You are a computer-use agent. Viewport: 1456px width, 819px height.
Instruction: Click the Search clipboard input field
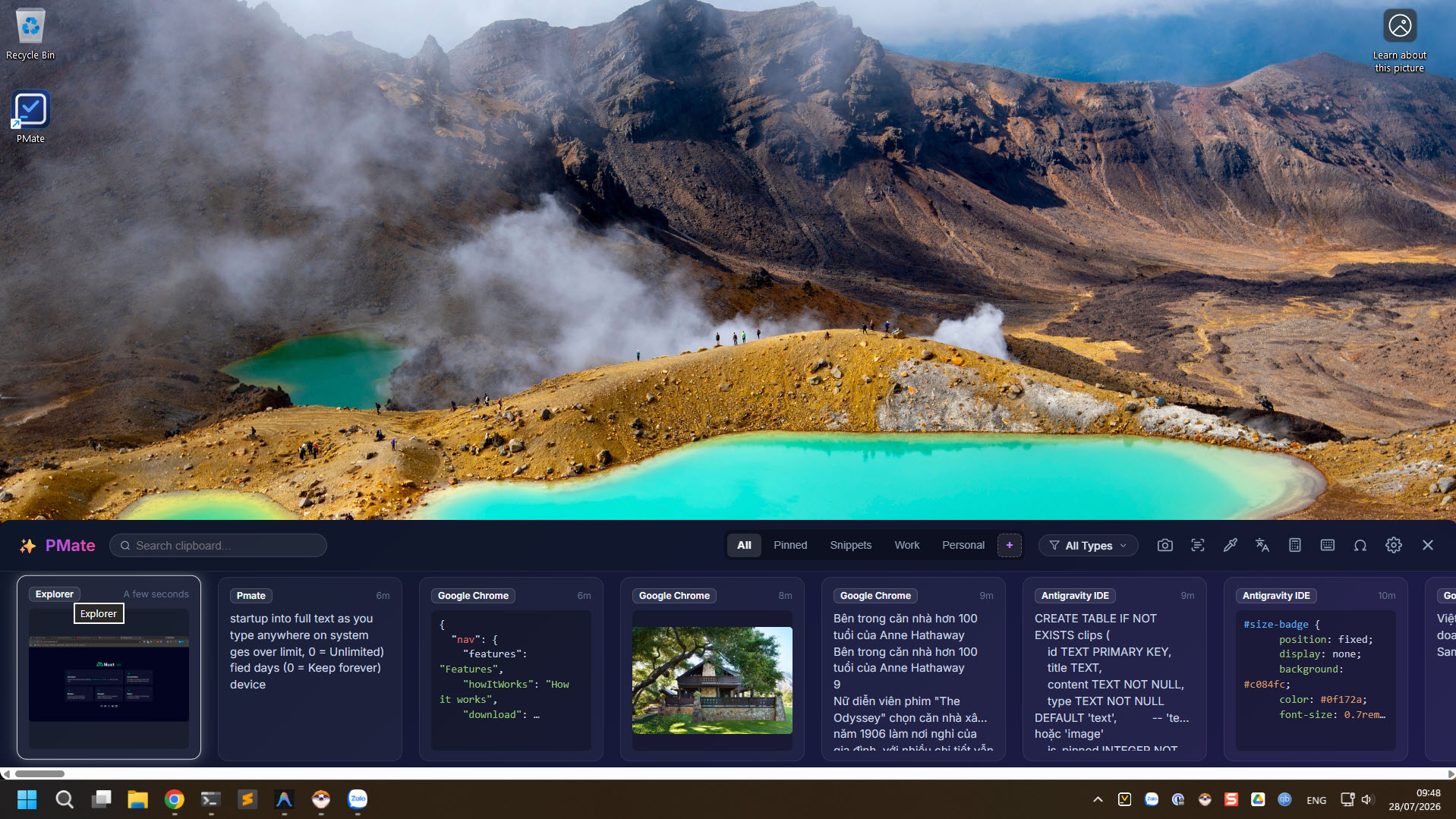pyautogui.click(x=218, y=545)
